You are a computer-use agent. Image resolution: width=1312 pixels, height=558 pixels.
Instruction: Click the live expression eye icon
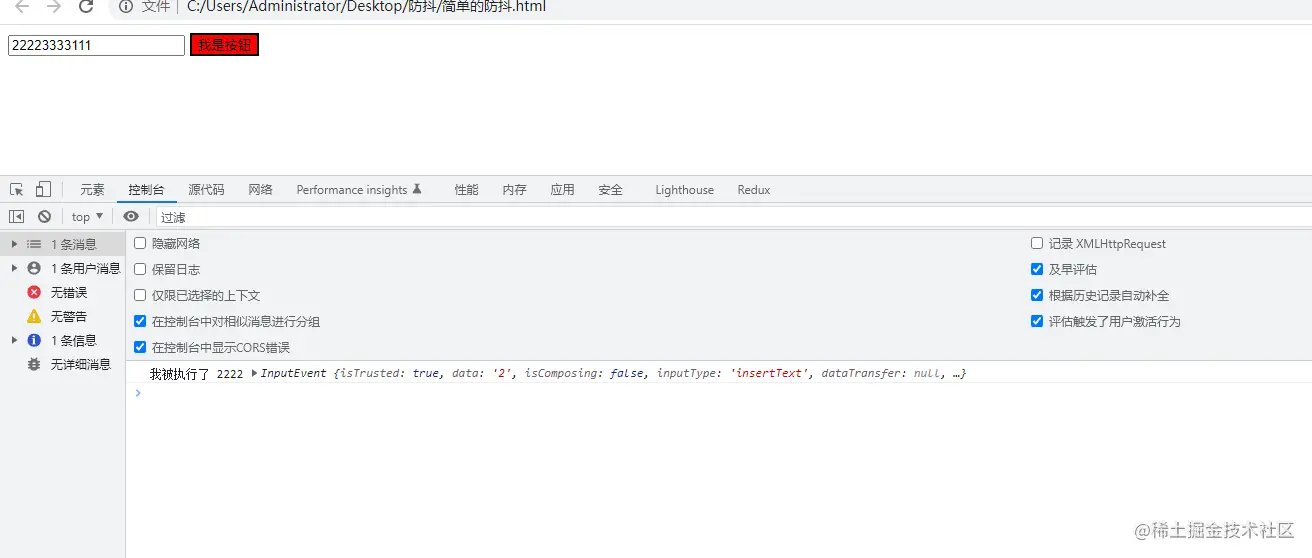tap(131, 216)
